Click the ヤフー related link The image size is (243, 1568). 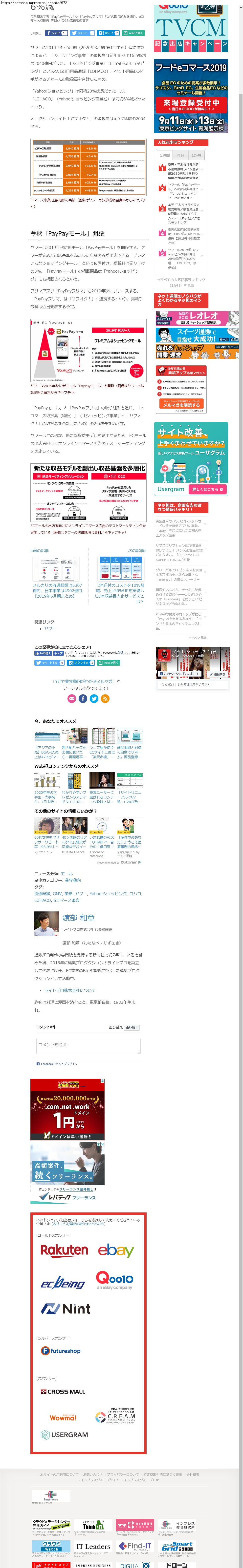tap(50, 629)
